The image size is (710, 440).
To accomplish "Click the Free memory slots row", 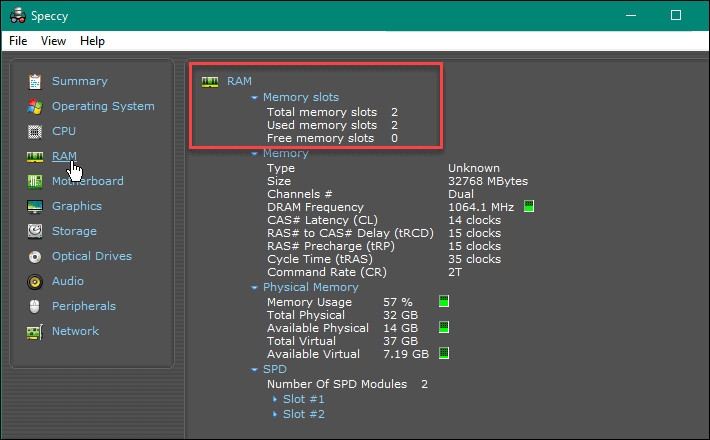I will click(332, 139).
